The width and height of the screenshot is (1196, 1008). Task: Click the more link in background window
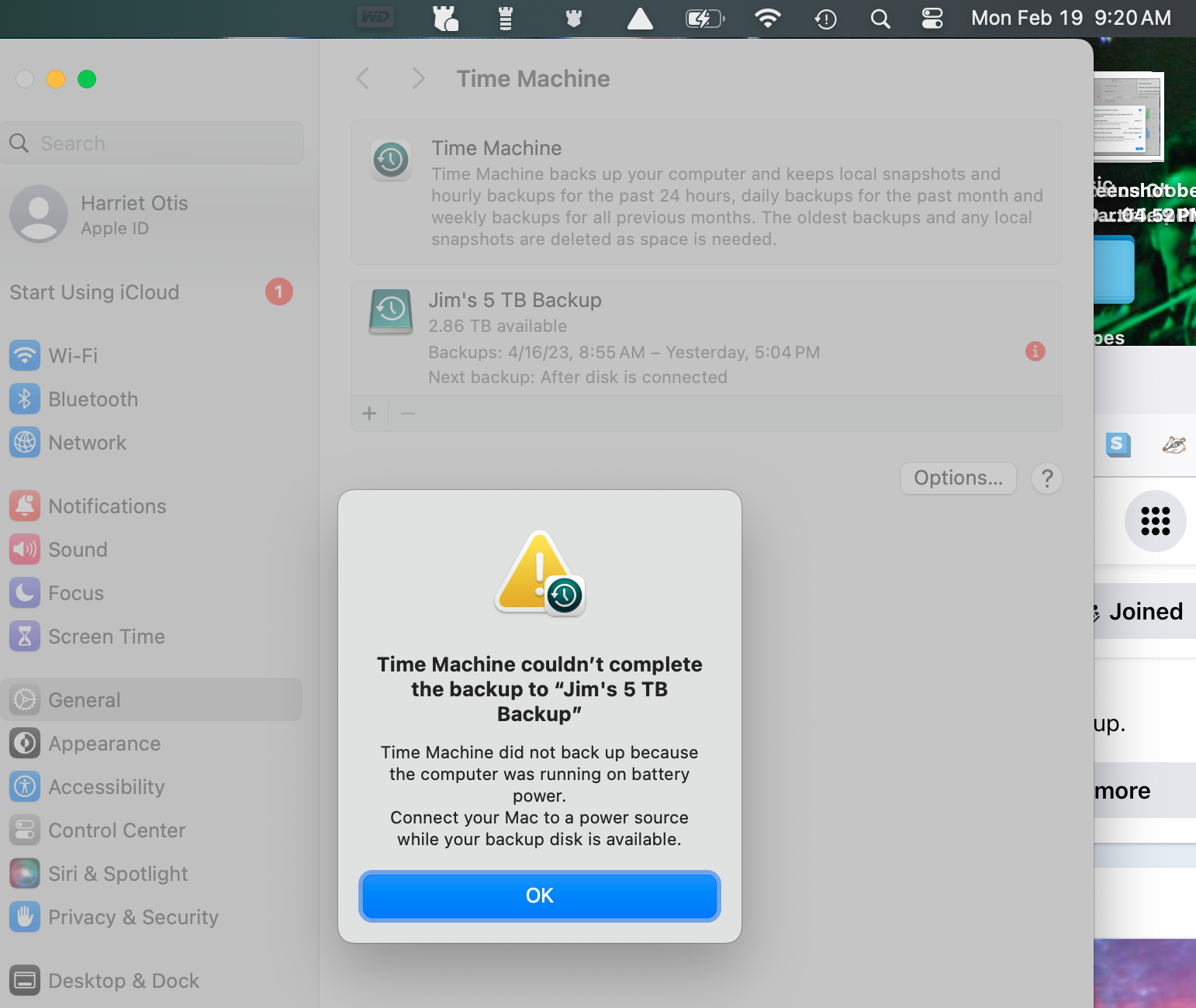click(x=1122, y=791)
